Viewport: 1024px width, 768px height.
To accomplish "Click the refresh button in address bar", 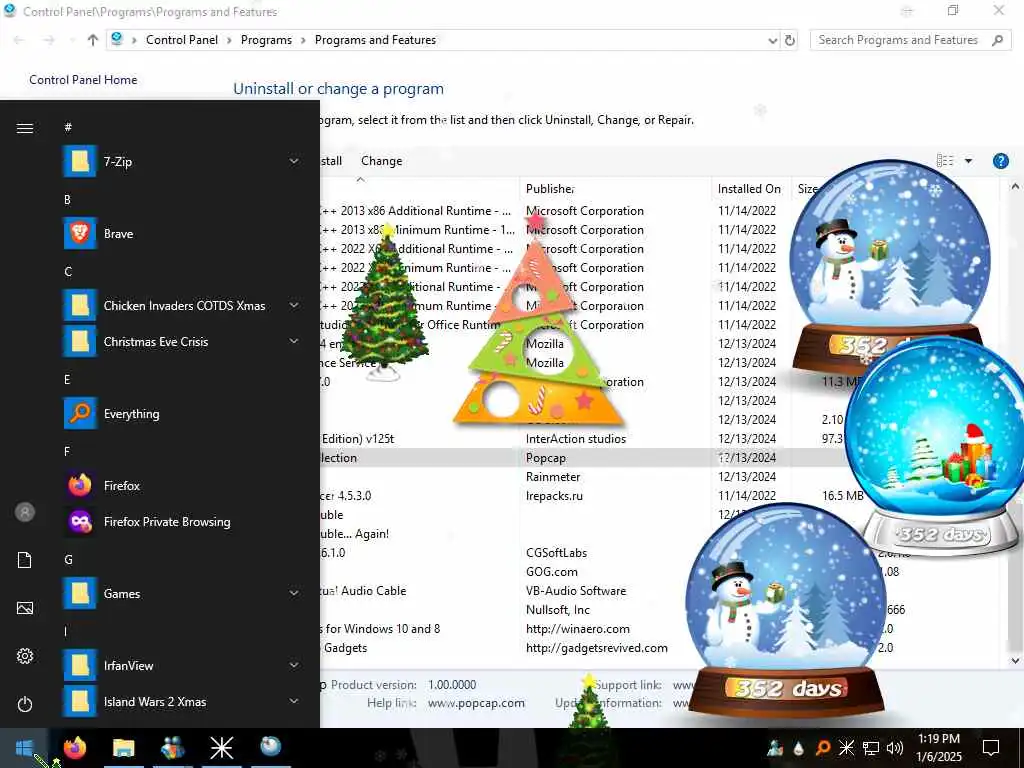I will pos(790,40).
